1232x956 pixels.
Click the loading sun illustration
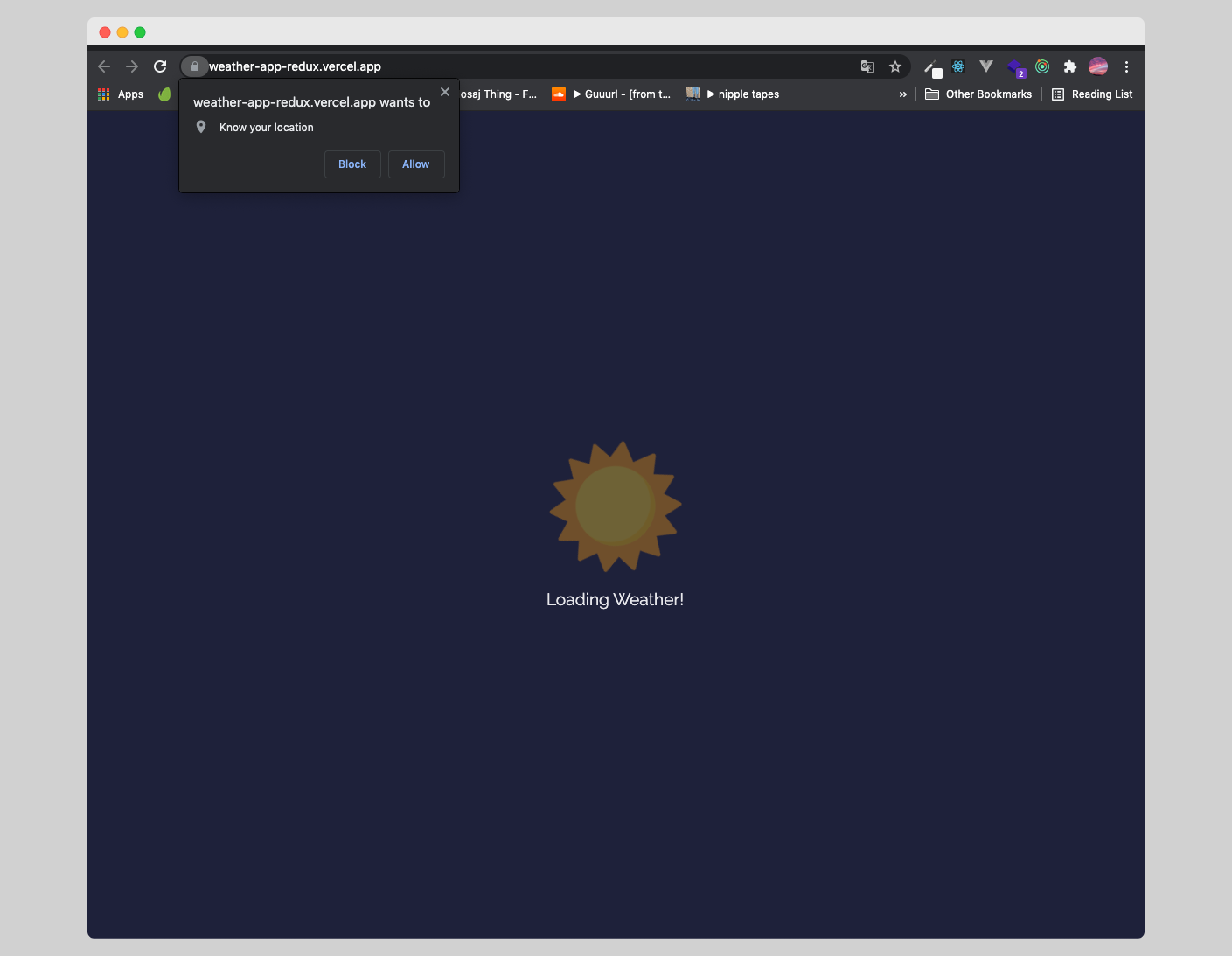pyautogui.click(x=616, y=506)
